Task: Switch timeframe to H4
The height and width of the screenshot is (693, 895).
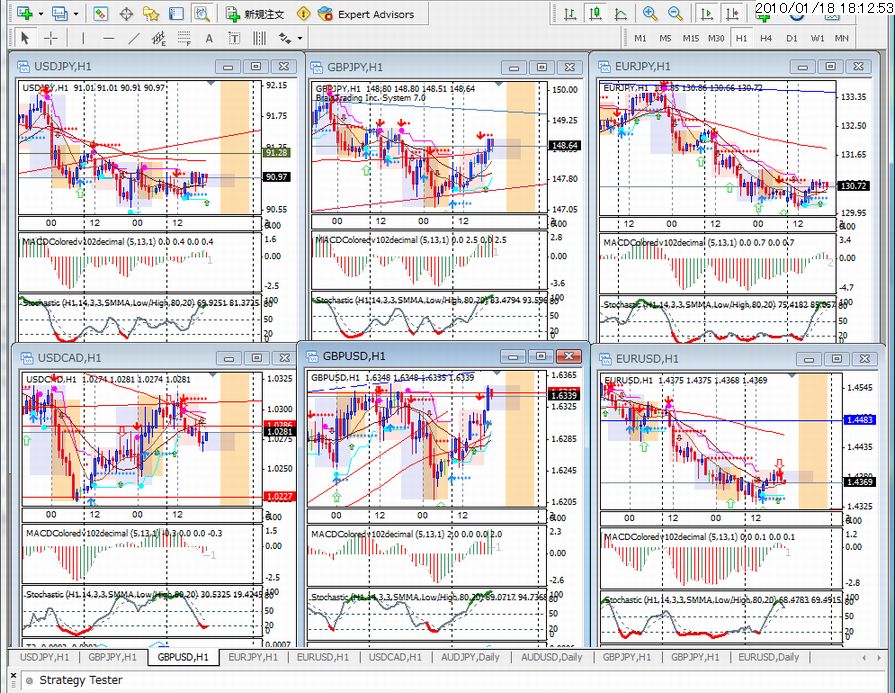Action: [x=766, y=38]
